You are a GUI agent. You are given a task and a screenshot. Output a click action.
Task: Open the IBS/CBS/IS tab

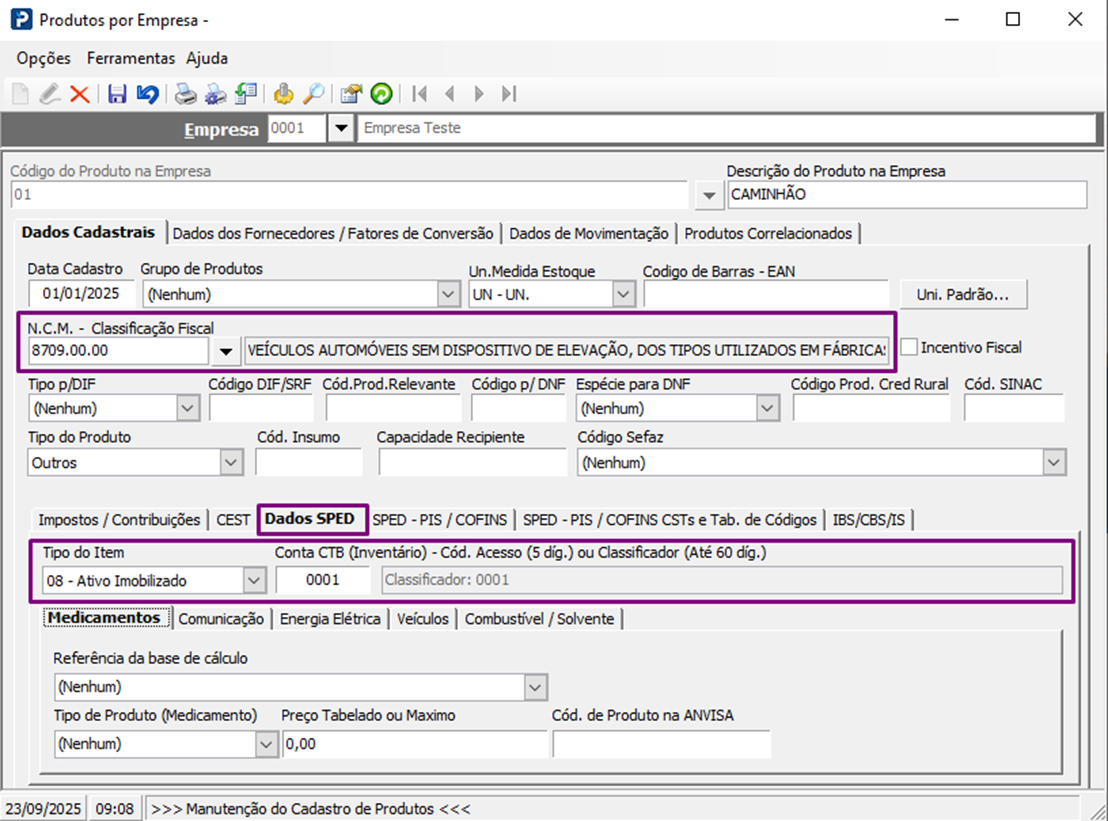pos(869,520)
